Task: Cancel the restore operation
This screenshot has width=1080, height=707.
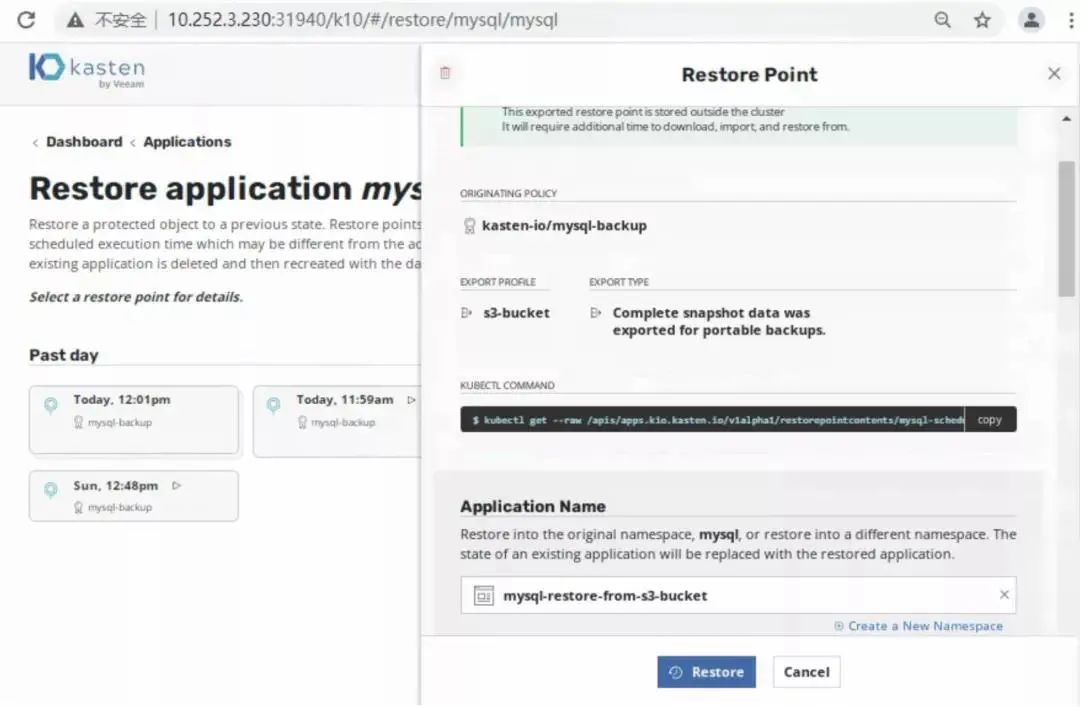Action: pos(807,672)
